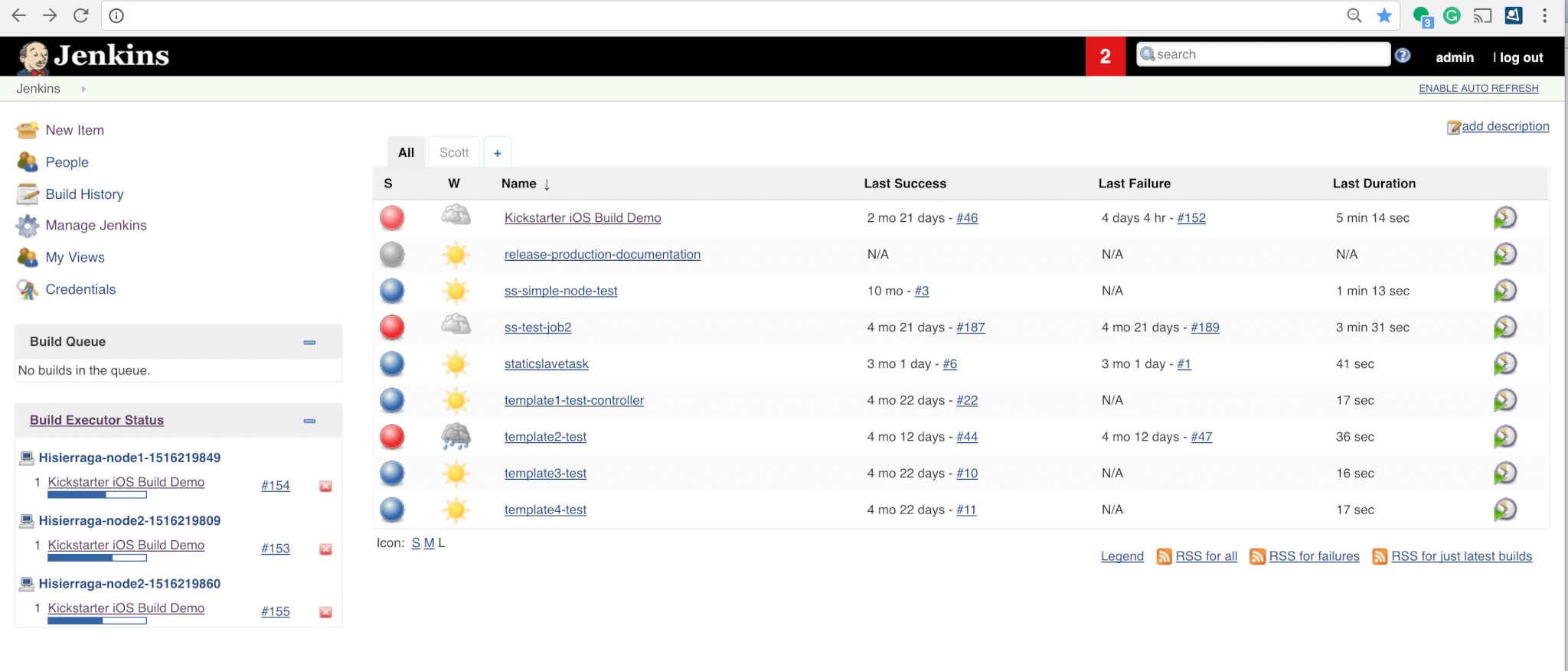Open the browser three-dot menu

pyautogui.click(x=1544, y=15)
